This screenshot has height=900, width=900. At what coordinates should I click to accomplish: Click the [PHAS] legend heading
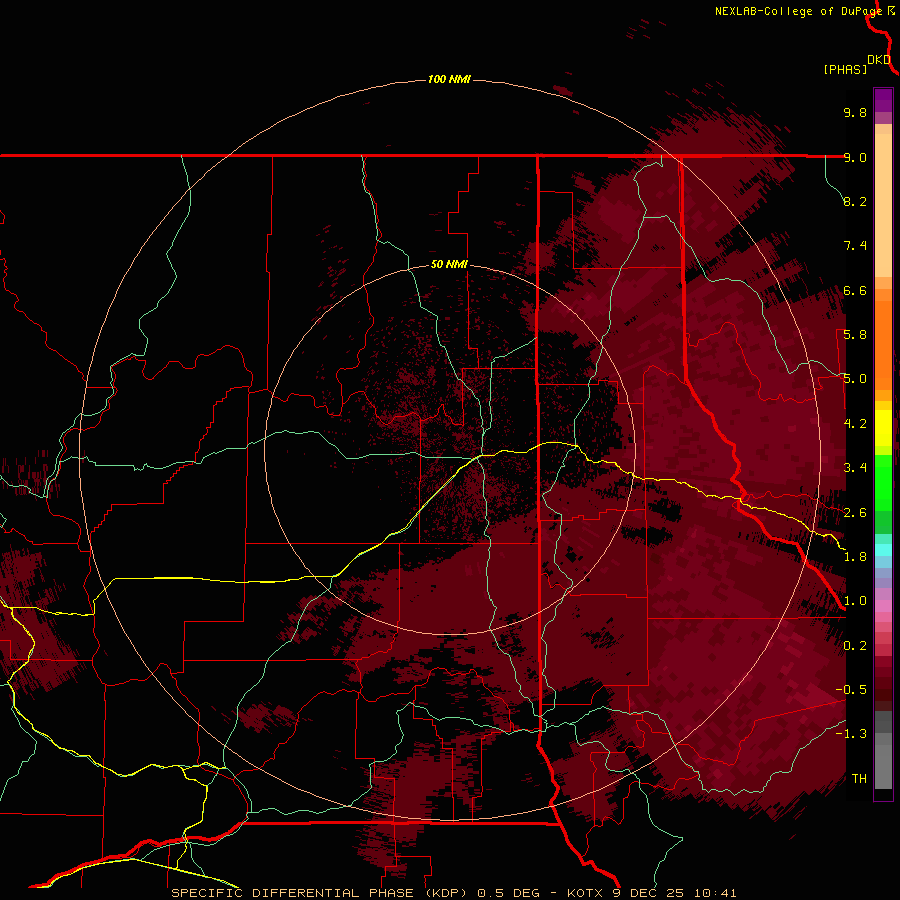pos(845,70)
